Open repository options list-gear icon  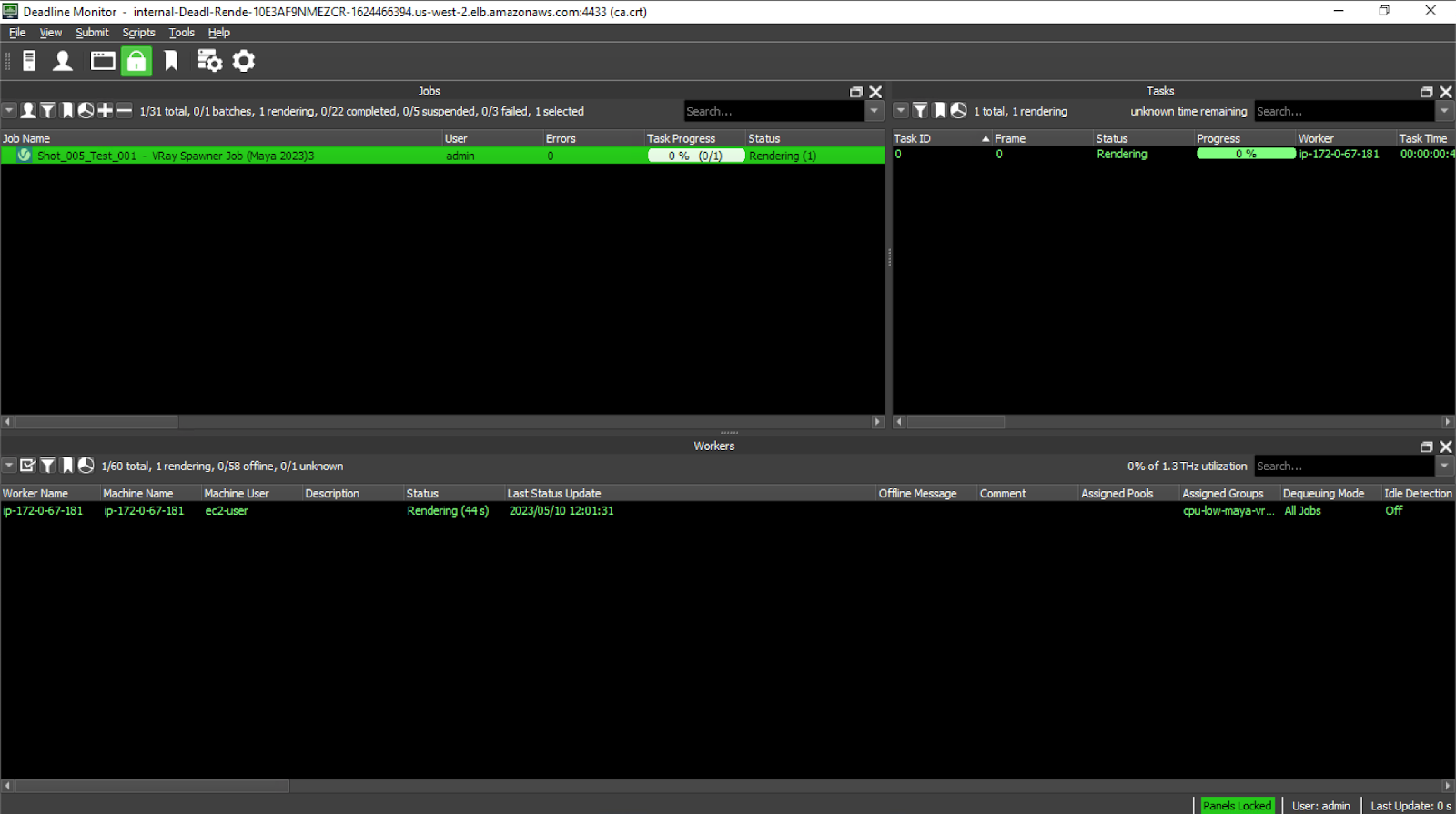[x=209, y=61]
